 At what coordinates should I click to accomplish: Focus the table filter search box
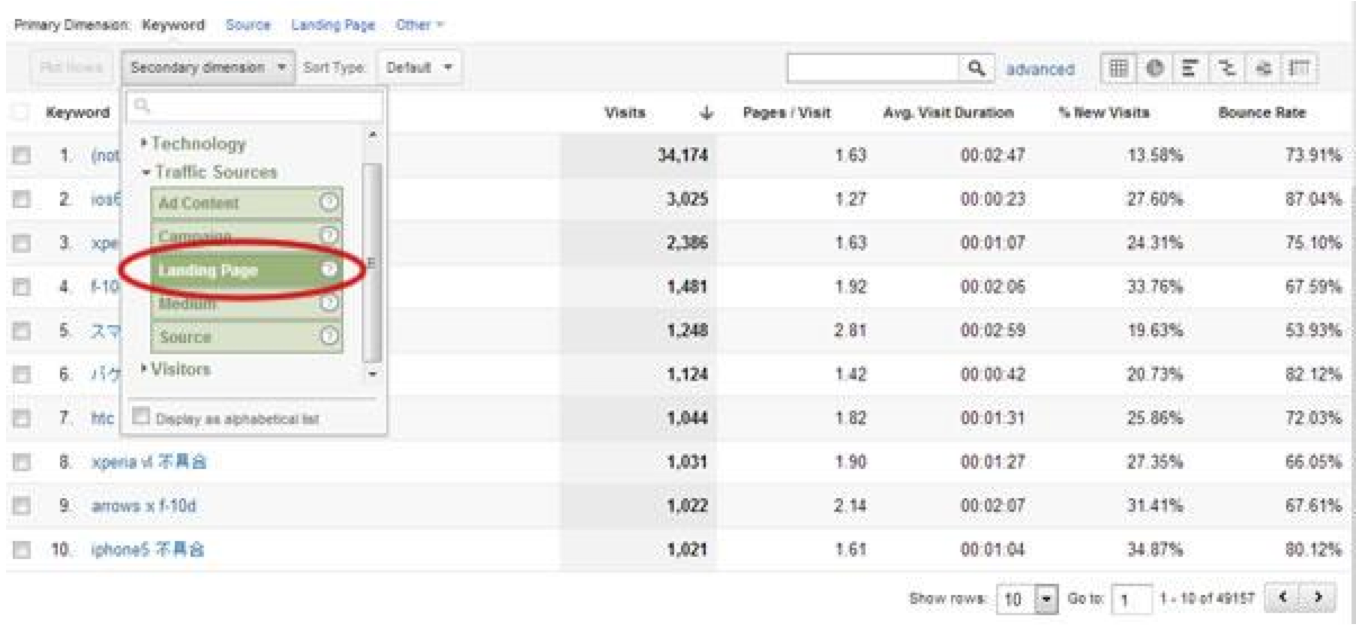click(x=874, y=68)
